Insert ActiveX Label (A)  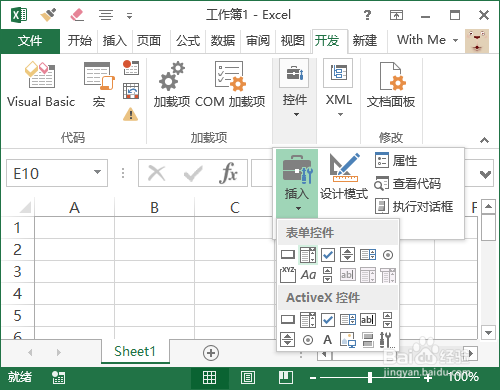pyautogui.click(x=328, y=340)
